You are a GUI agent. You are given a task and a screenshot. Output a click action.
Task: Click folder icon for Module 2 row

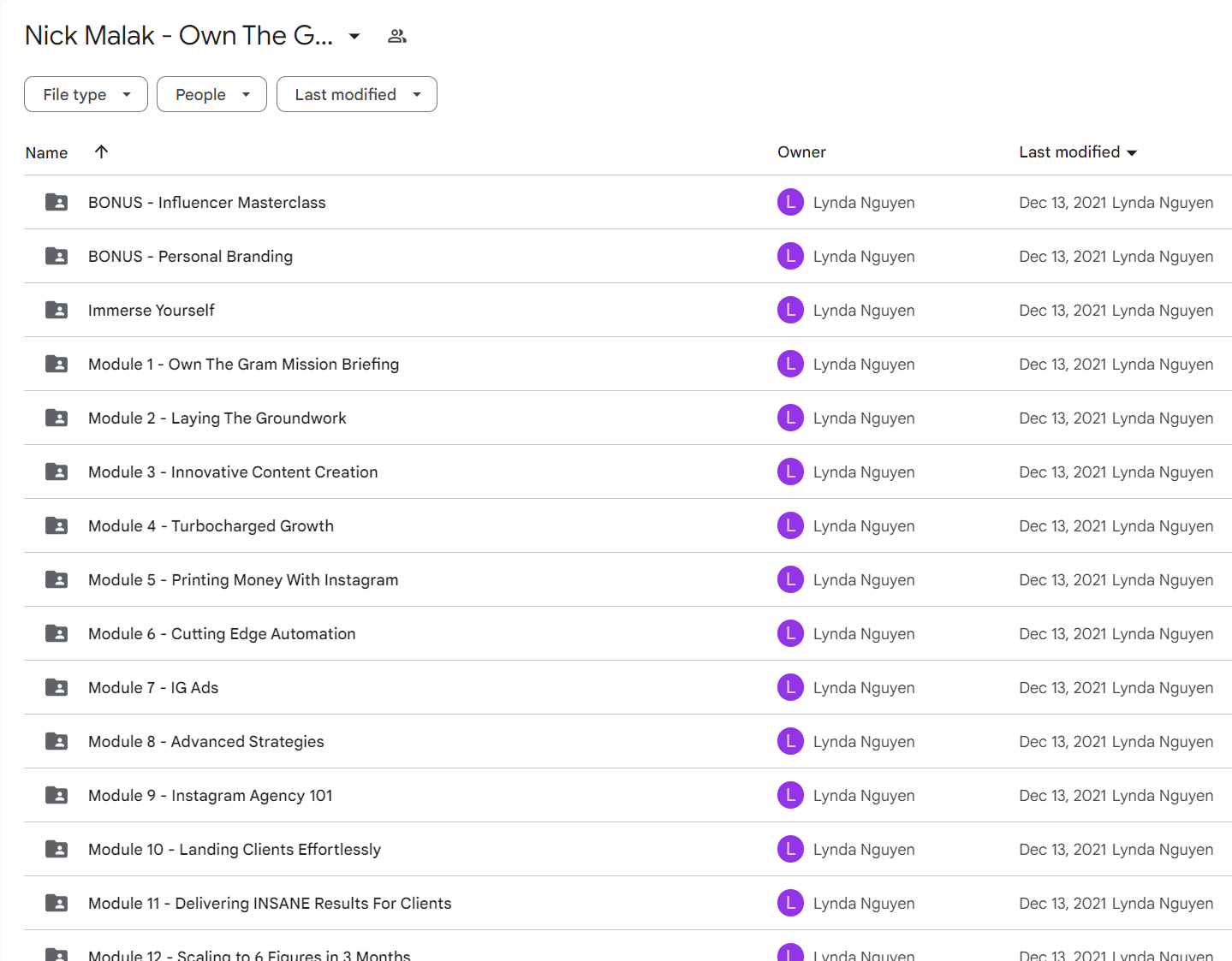pyautogui.click(x=57, y=418)
